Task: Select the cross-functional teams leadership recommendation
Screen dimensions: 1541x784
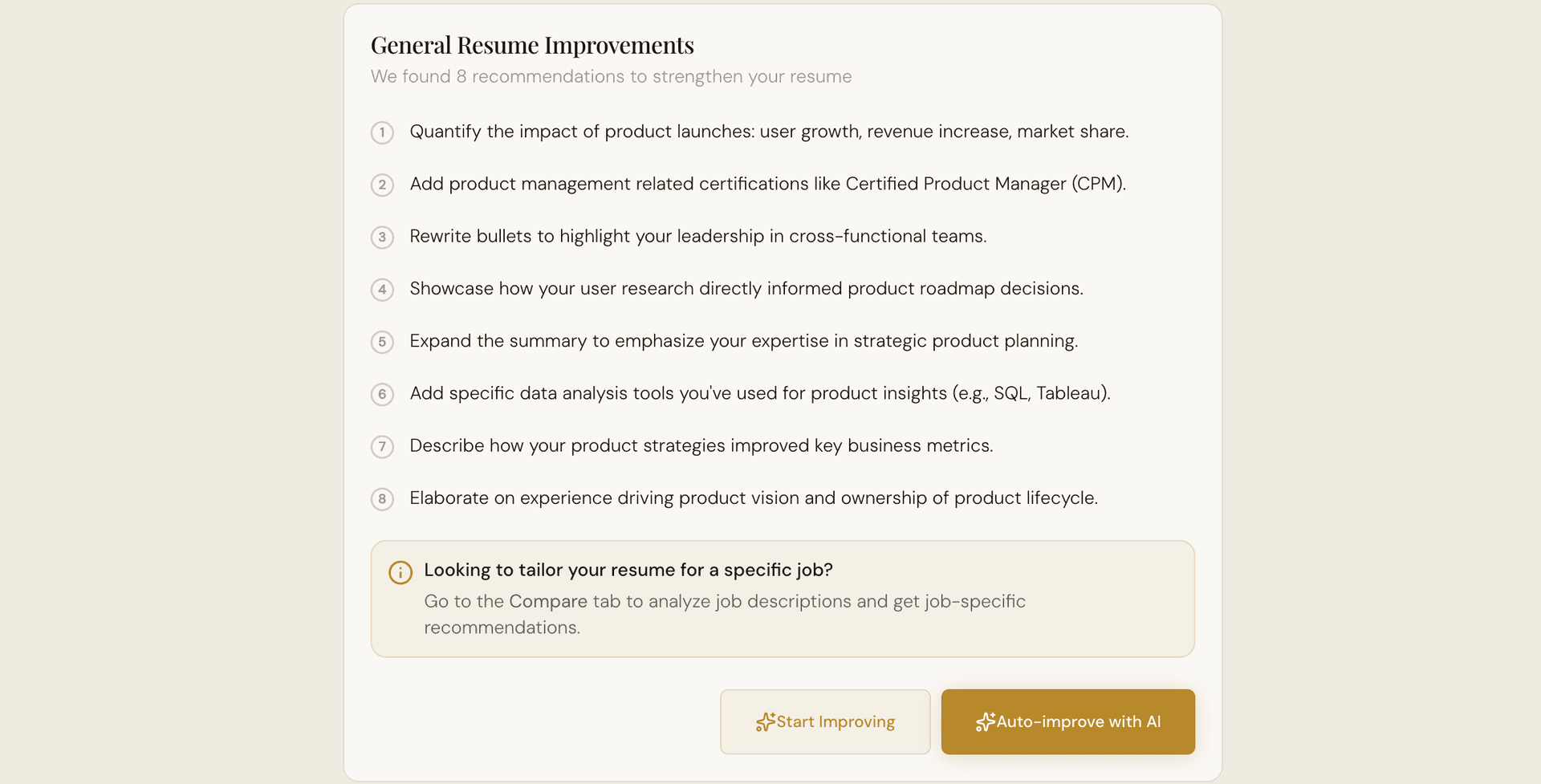Action: click(x=697, y=236)
